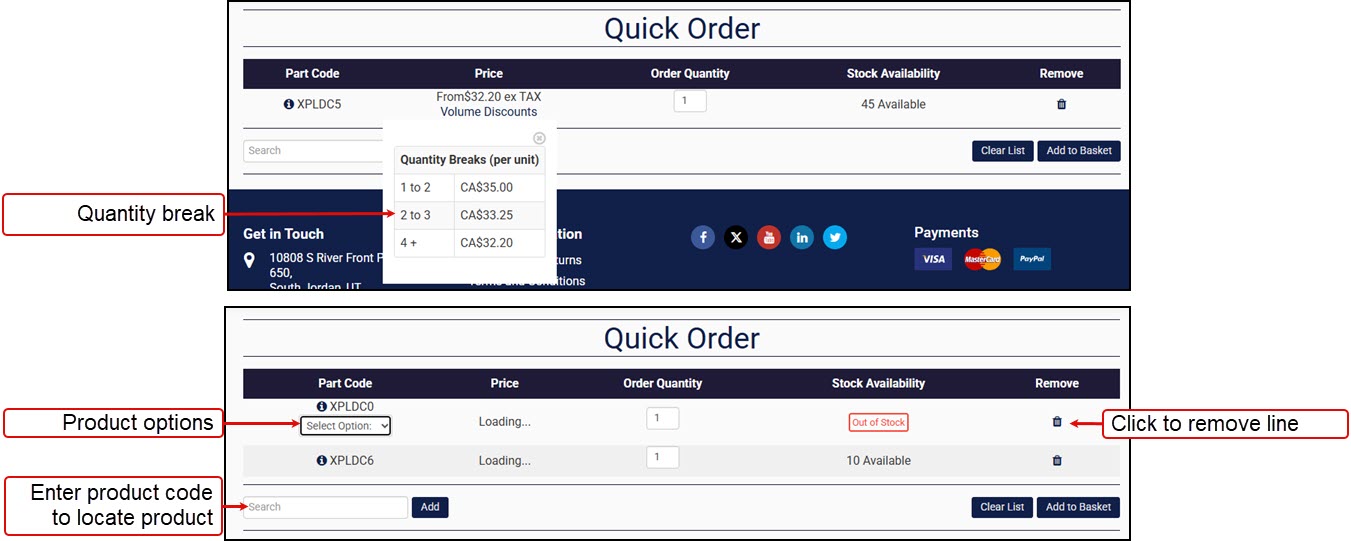Click the map pin icon in Get in Touch
1351x541 pixels.
click(250, 260)
